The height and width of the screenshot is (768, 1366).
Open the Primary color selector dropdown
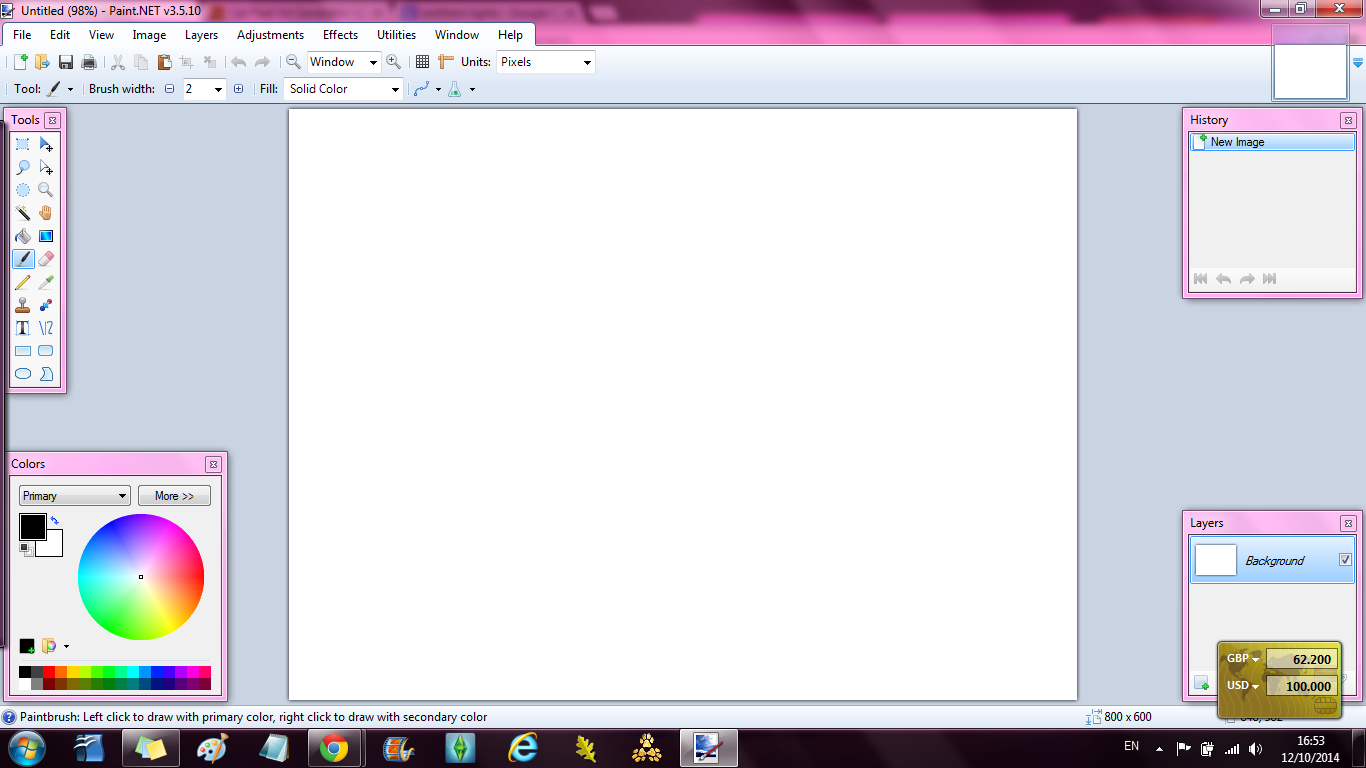tap(75, 496)
